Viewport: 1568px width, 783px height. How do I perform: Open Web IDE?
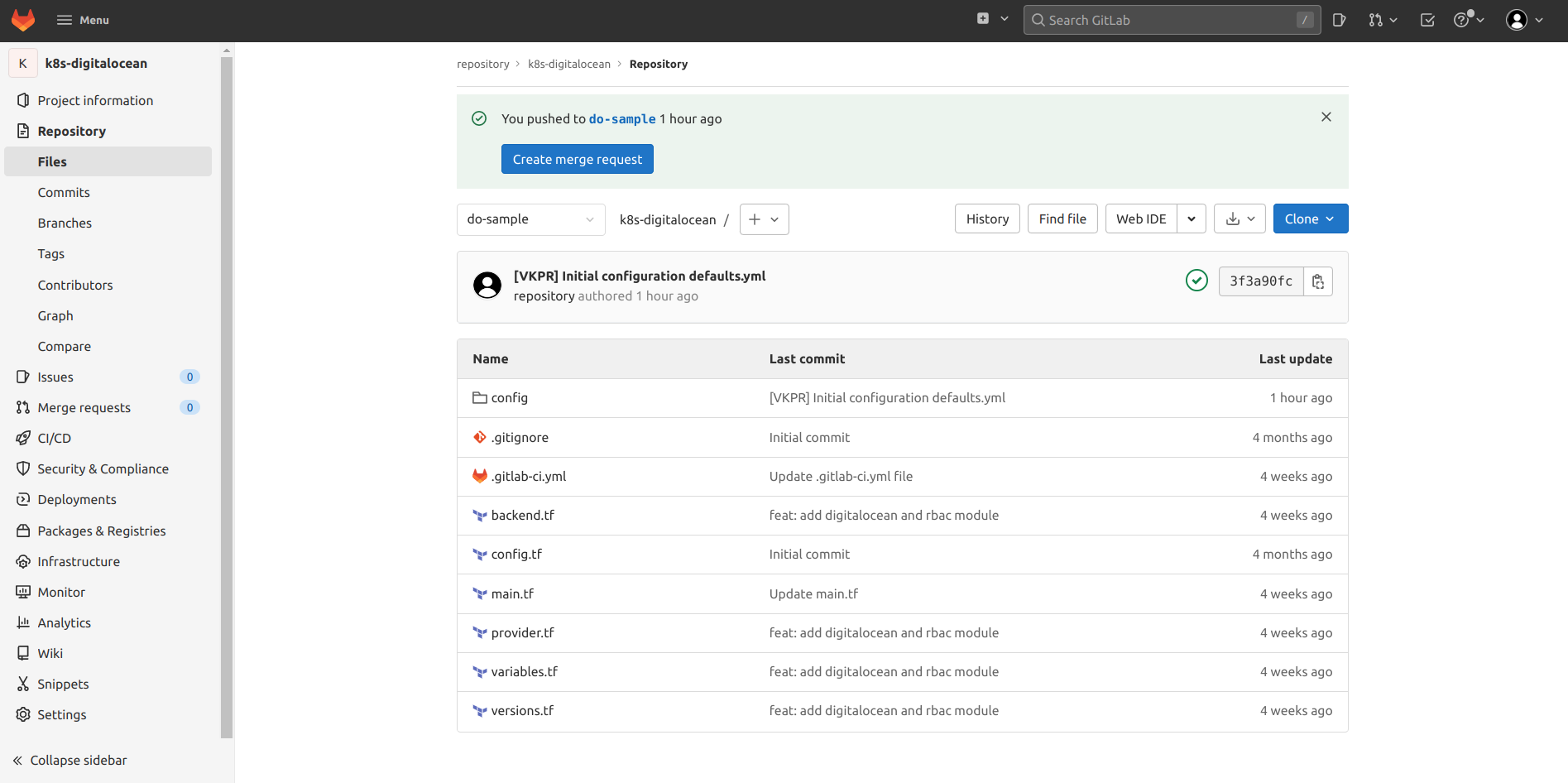click(1141, 219)
